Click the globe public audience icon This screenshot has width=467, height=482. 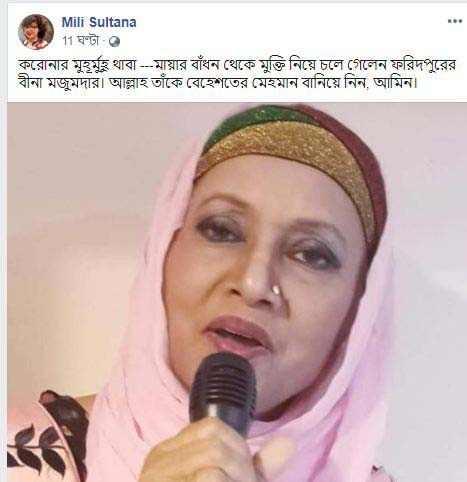(114, 41)
